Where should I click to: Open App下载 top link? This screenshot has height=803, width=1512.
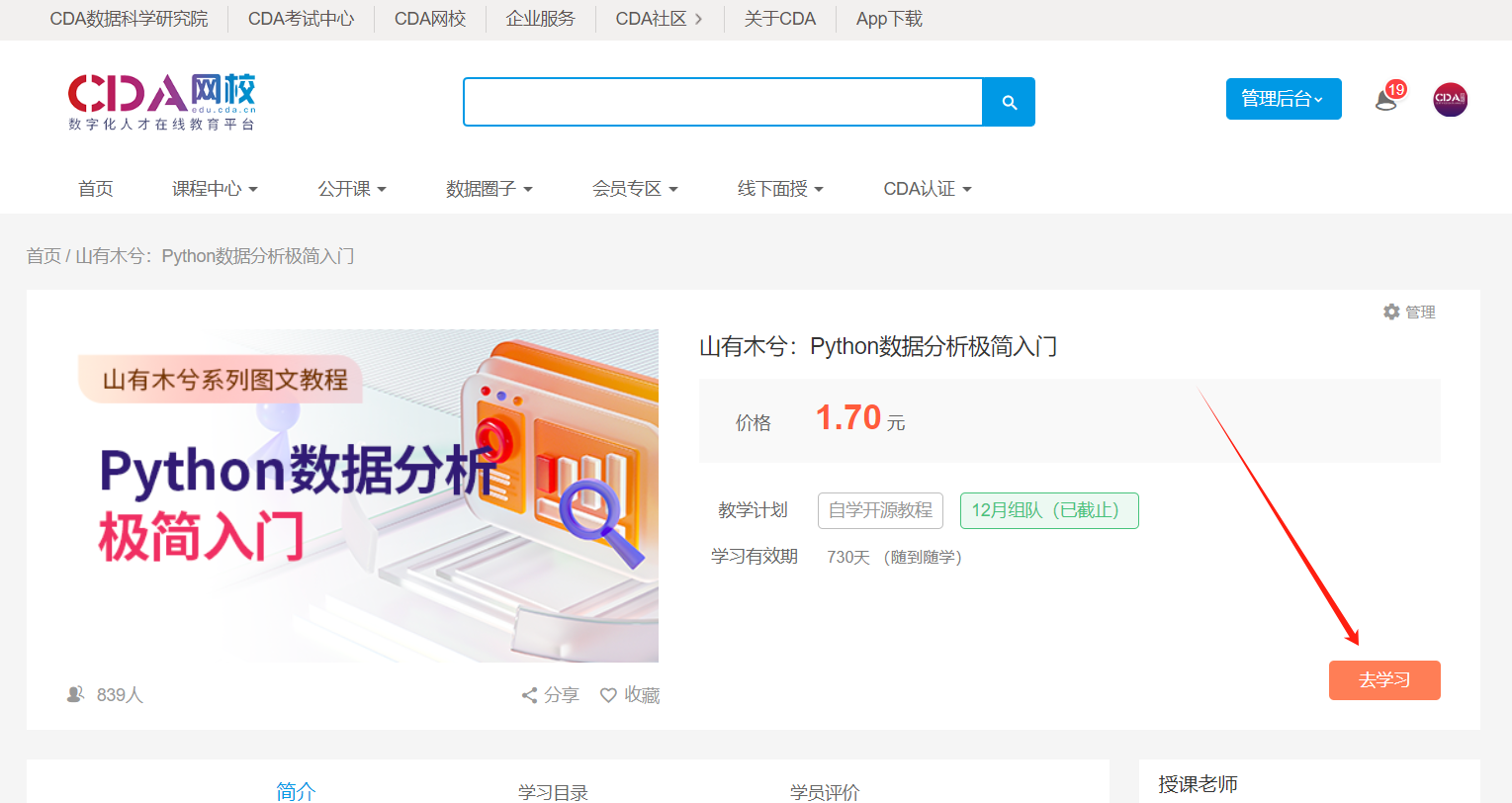889,19
